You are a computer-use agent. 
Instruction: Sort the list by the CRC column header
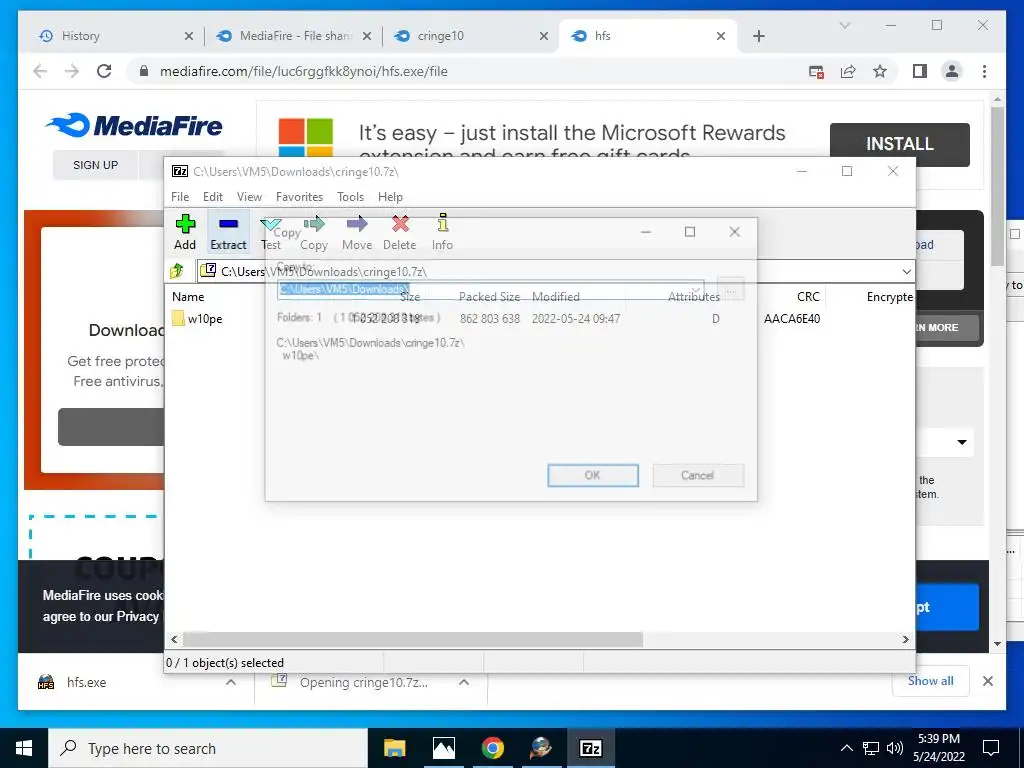click(x=808, y=296)
